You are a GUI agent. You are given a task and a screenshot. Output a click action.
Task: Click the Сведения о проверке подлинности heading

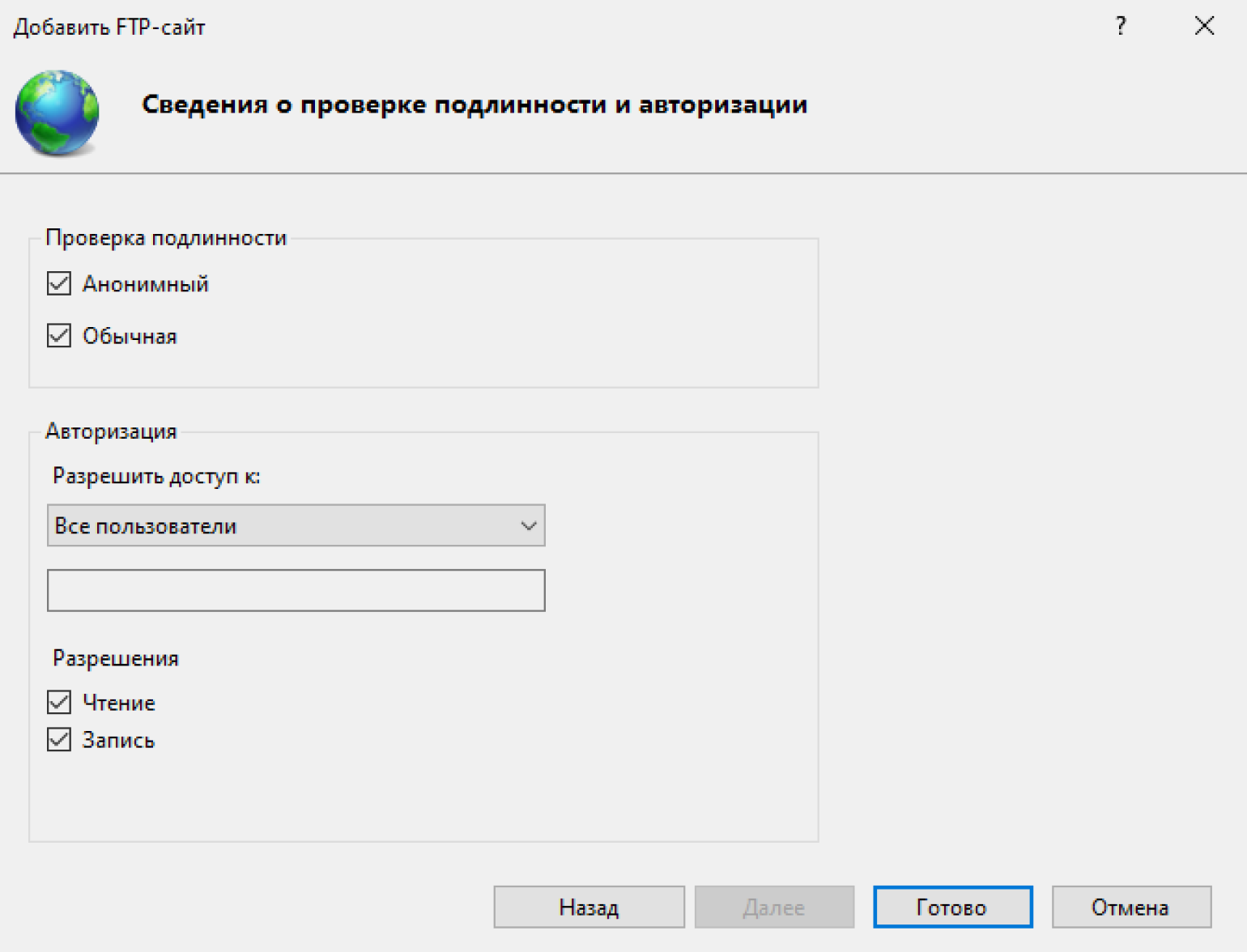[x=474, y=104]
